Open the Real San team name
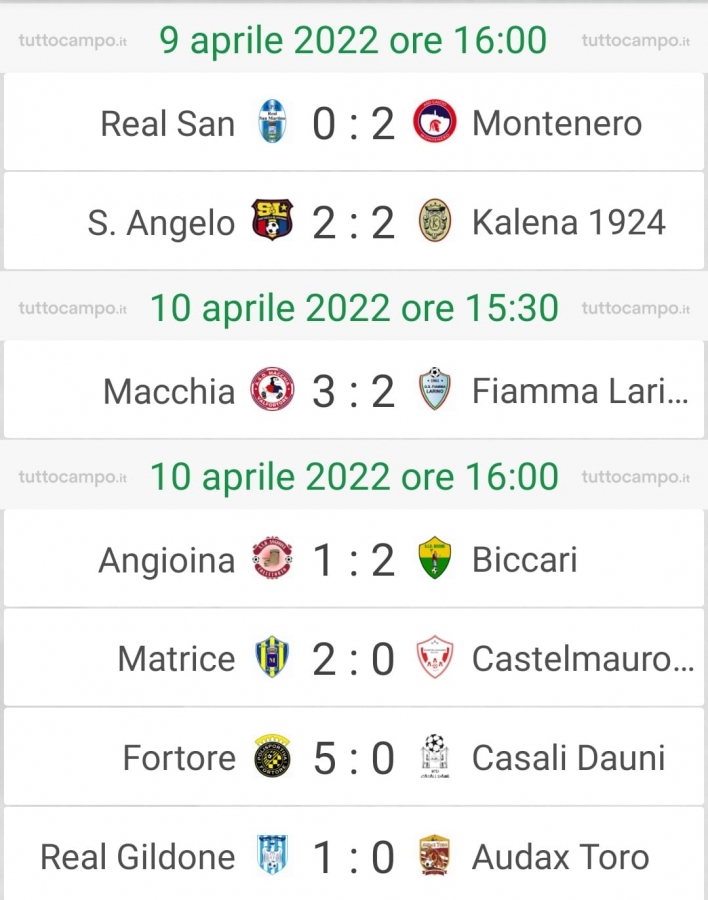 pos(168,123)
